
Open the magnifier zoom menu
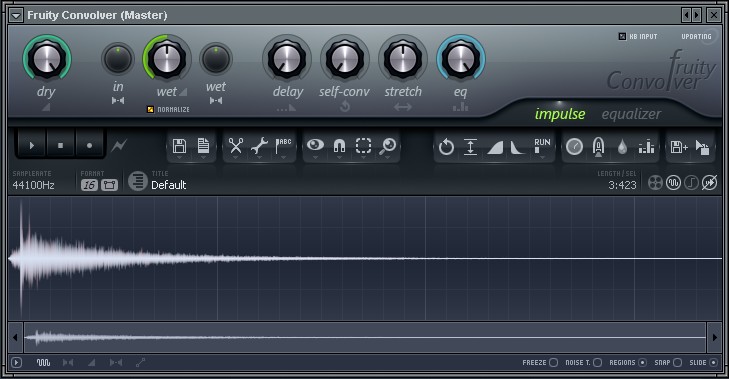point(387,146)
